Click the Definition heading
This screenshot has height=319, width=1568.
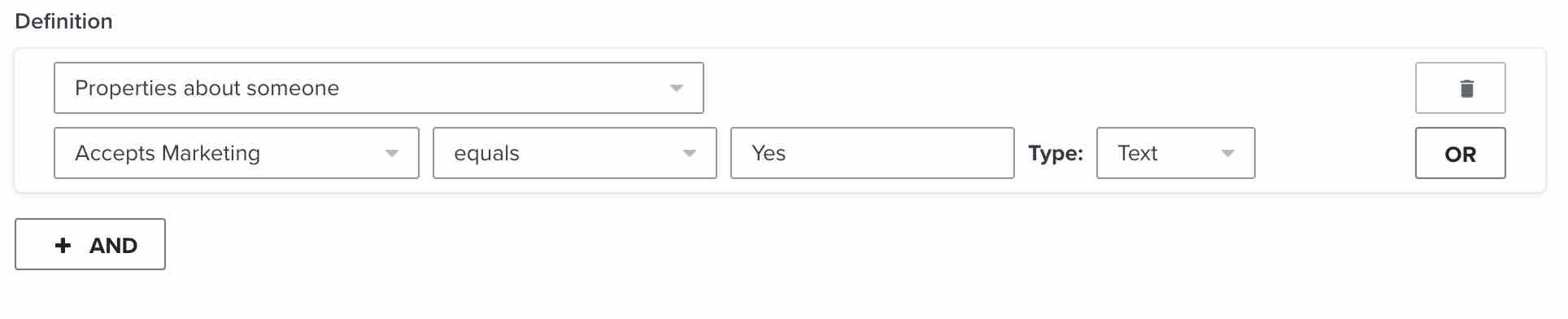point(63,21)
